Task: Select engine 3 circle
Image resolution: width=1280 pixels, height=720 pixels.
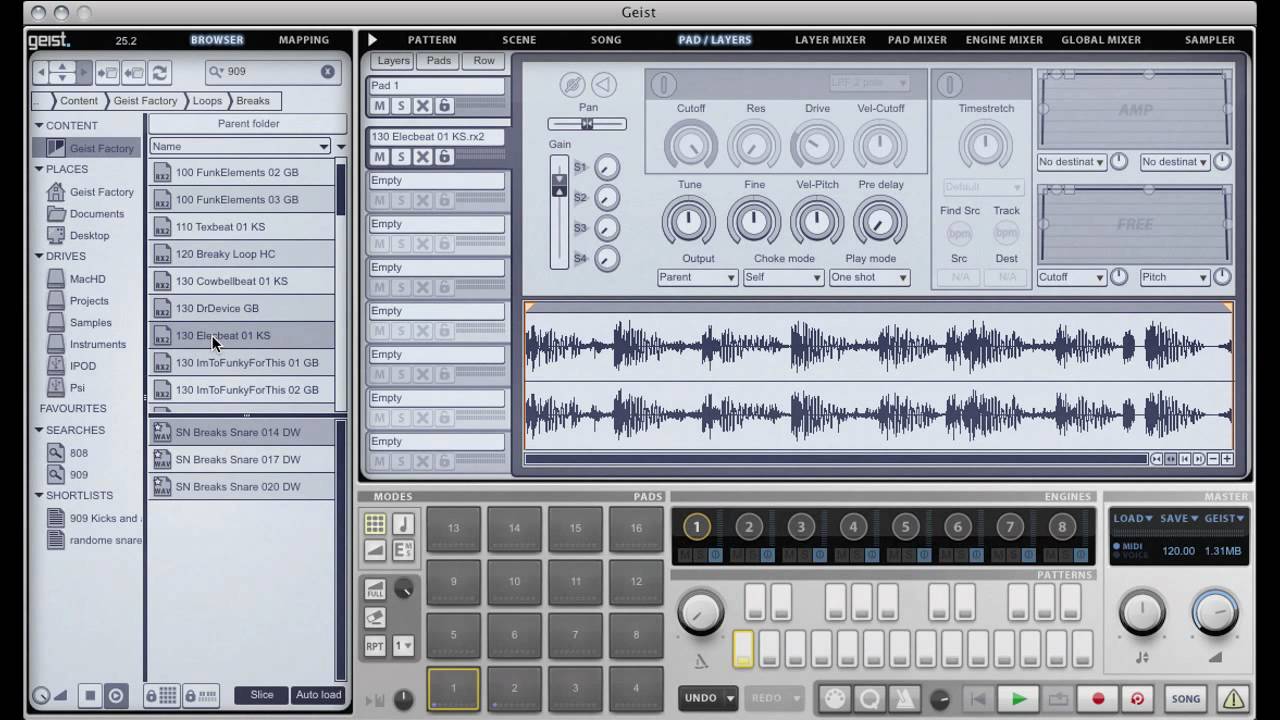Action: (801, 527)
